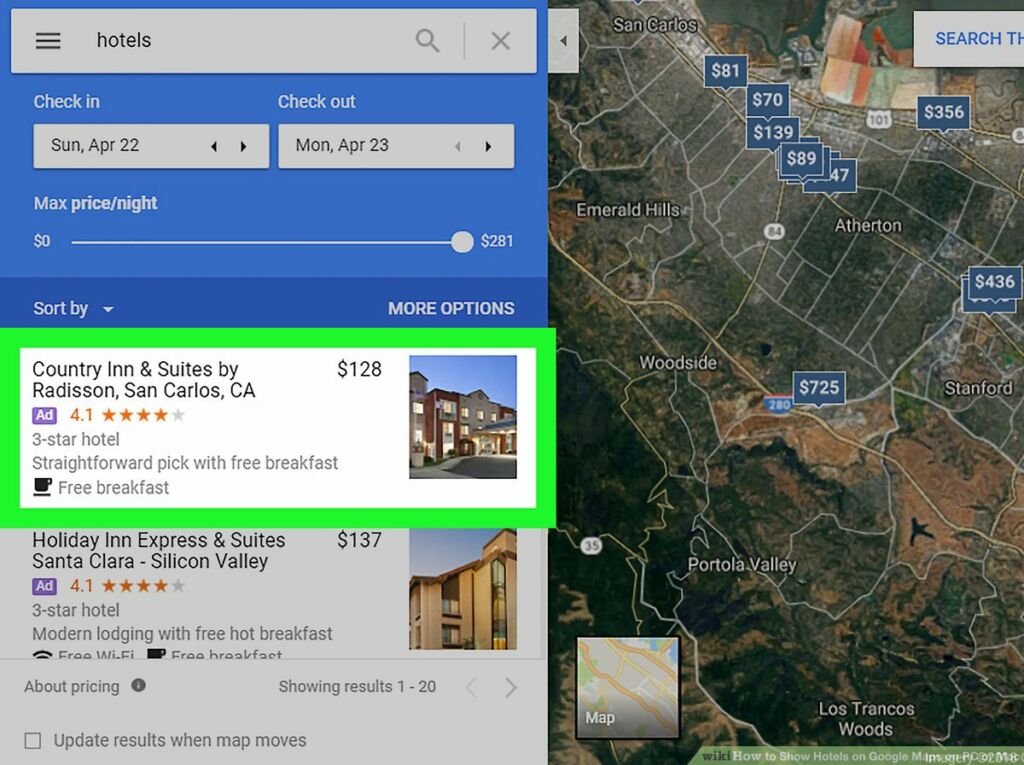Viewport: 1024px width, 765px height.
Task: Enable Update results when map moves
Action: click(x=33, y=740)
